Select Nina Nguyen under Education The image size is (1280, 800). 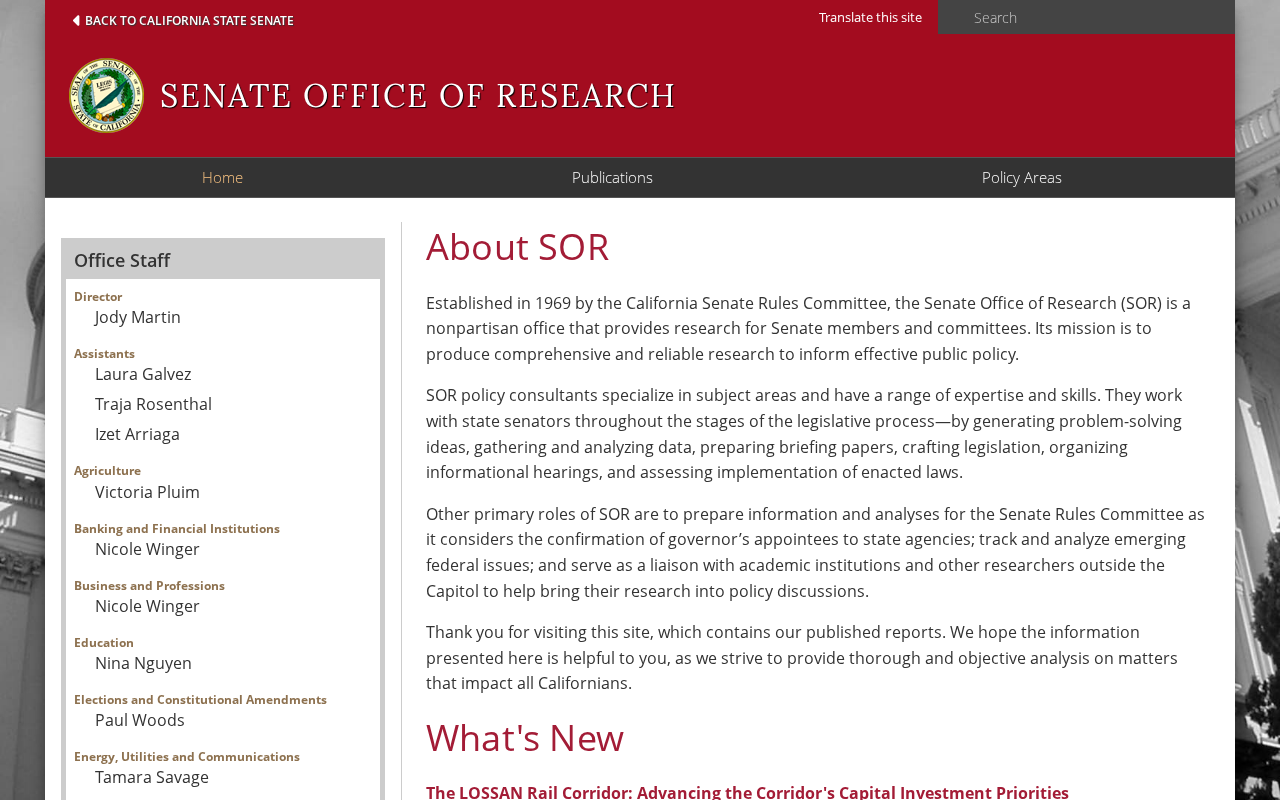143,663
